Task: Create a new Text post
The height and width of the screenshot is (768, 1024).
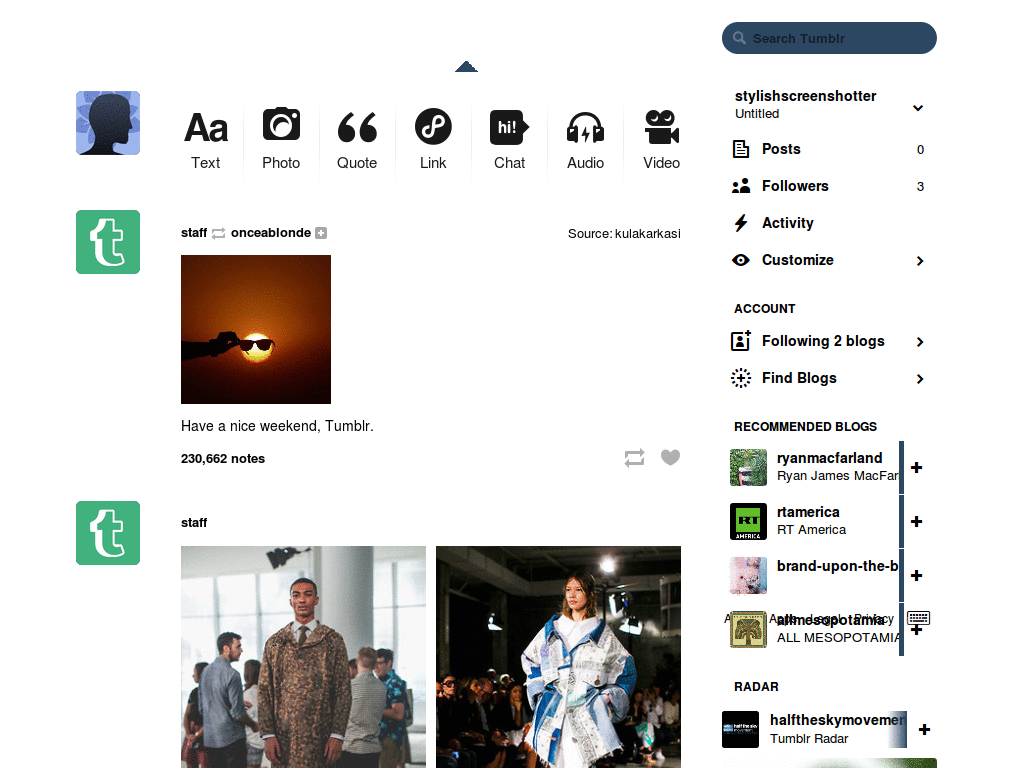Action: [206, 140]
